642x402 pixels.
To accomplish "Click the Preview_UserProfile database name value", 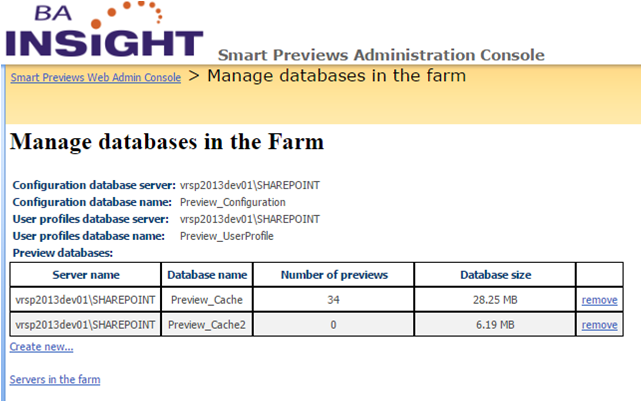I will coord(227,236).
